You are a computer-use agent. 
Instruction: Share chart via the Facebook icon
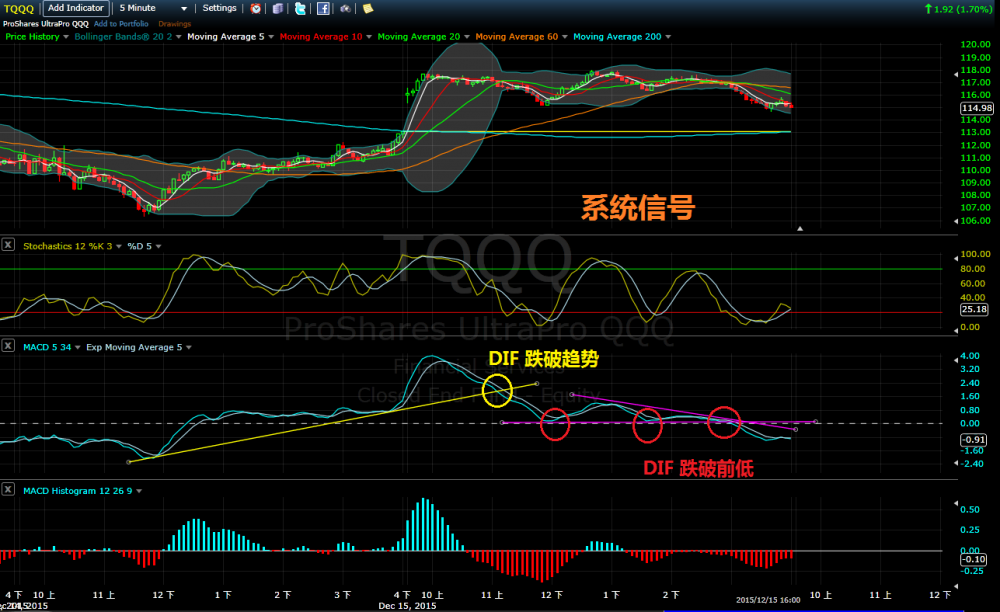(323, 8)
